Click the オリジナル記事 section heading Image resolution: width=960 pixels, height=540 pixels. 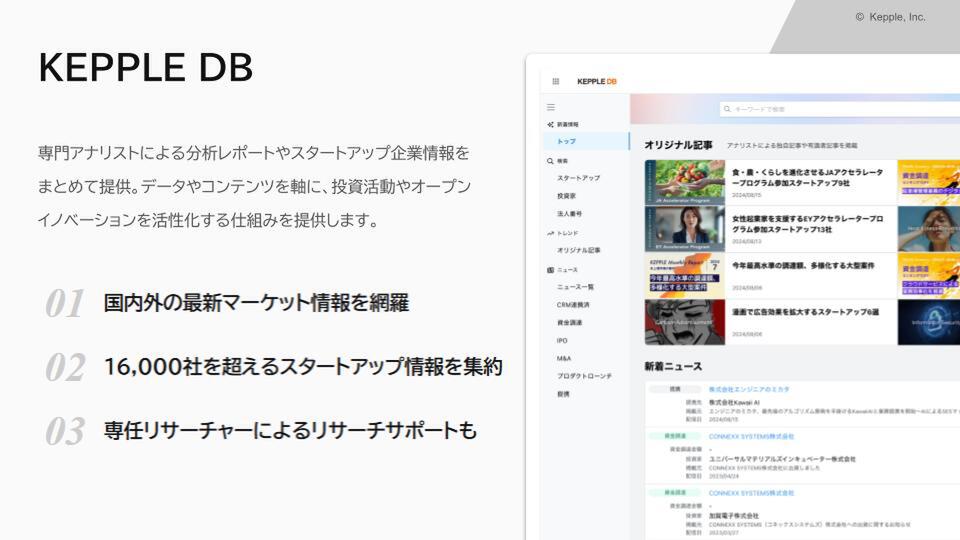(678, 145)
